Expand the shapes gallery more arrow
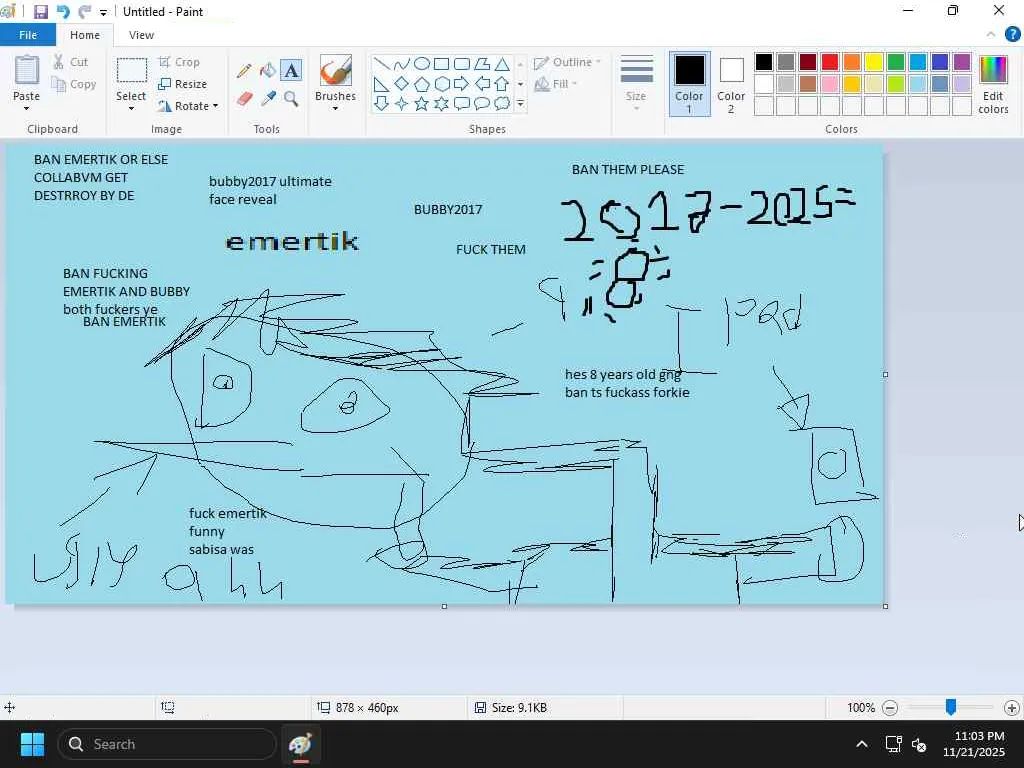 520,104
